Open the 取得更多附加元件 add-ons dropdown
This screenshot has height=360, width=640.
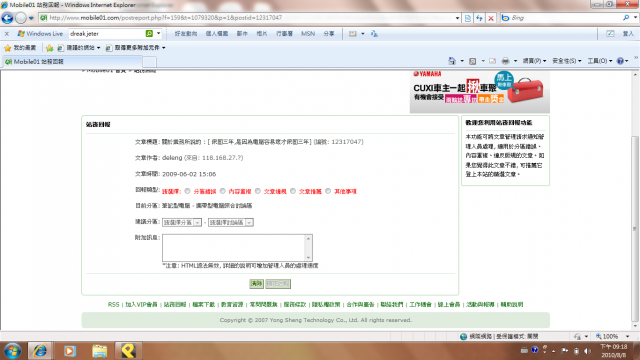click(x=136, y=48)
